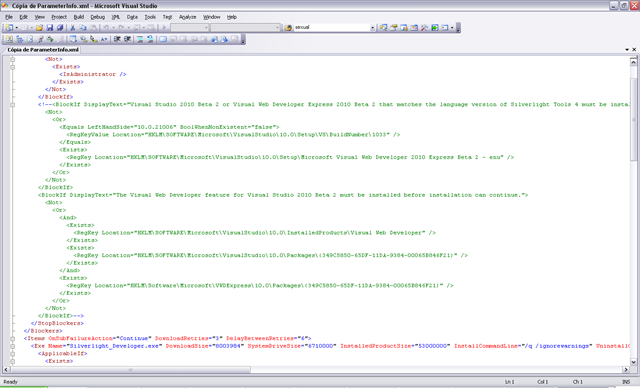Click the Undo arrow icon

point(106,27)
